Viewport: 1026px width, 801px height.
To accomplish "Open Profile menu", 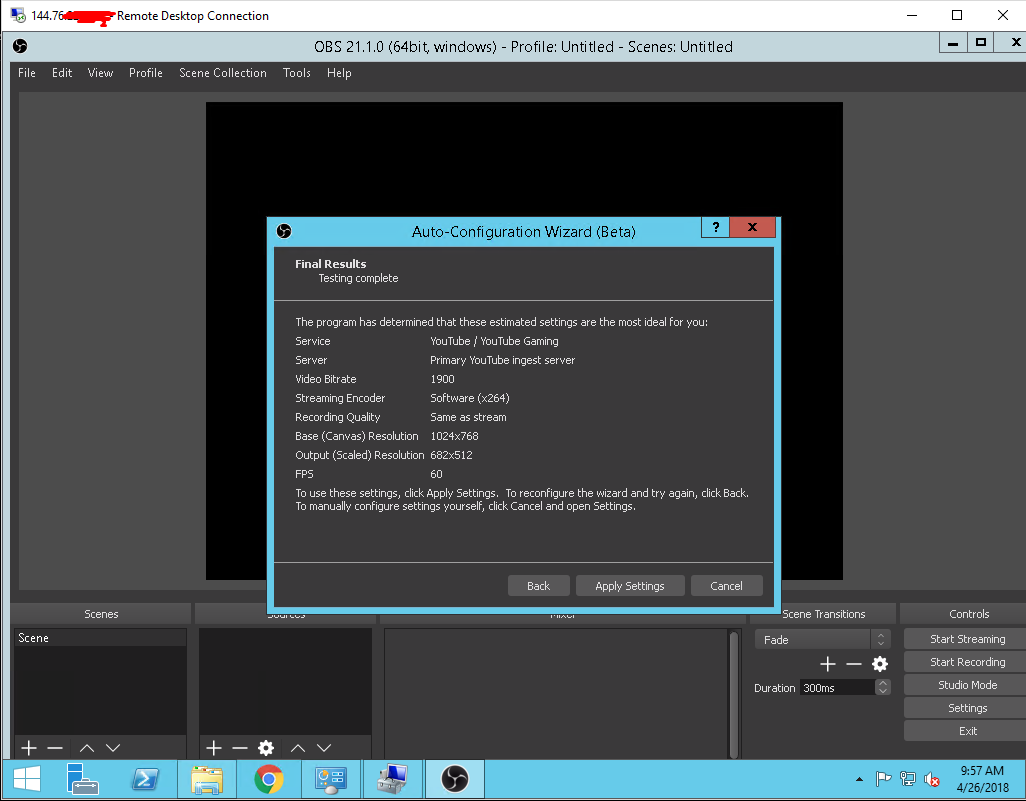I will (x=145, y=73).
